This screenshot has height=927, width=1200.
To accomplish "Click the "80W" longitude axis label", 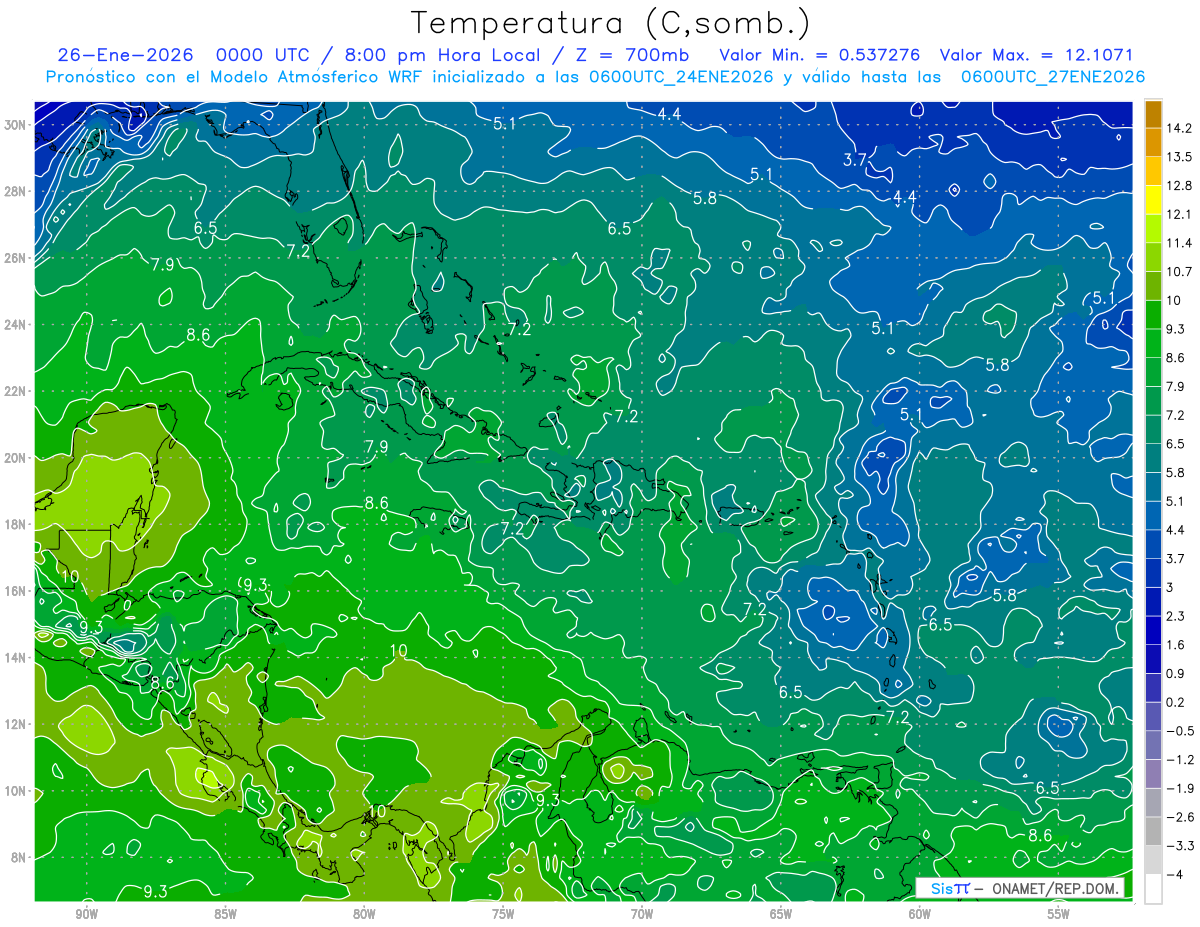I will tap(364, 914).
